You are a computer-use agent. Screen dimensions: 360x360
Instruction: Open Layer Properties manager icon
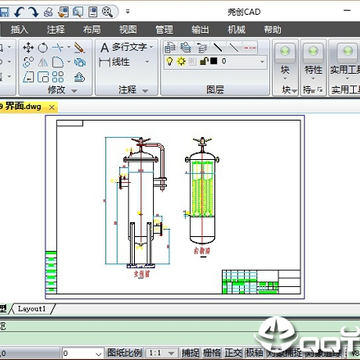pyautogui.click(x=170, y=47)
